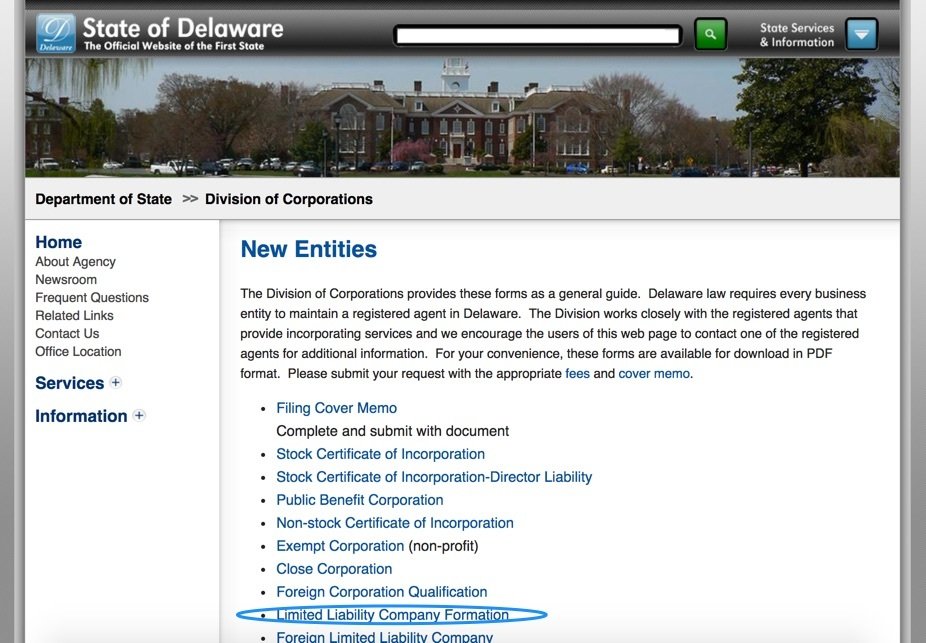Open Exempt Corporation form link

click(340, 546)
